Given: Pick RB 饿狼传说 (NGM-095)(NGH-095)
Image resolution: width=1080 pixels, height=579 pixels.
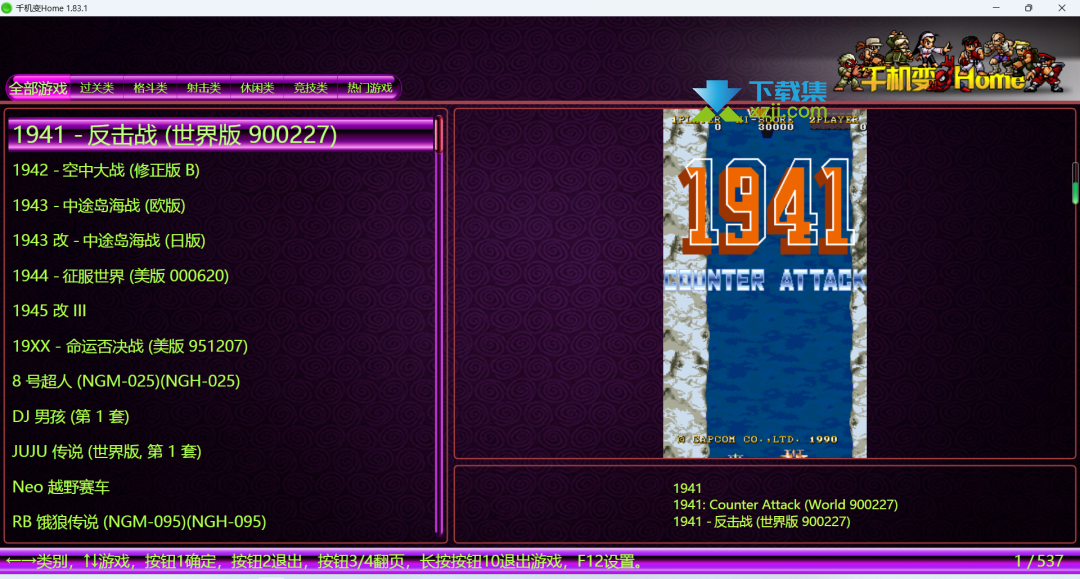Looking at the screenshot, I should pos(139,522).
